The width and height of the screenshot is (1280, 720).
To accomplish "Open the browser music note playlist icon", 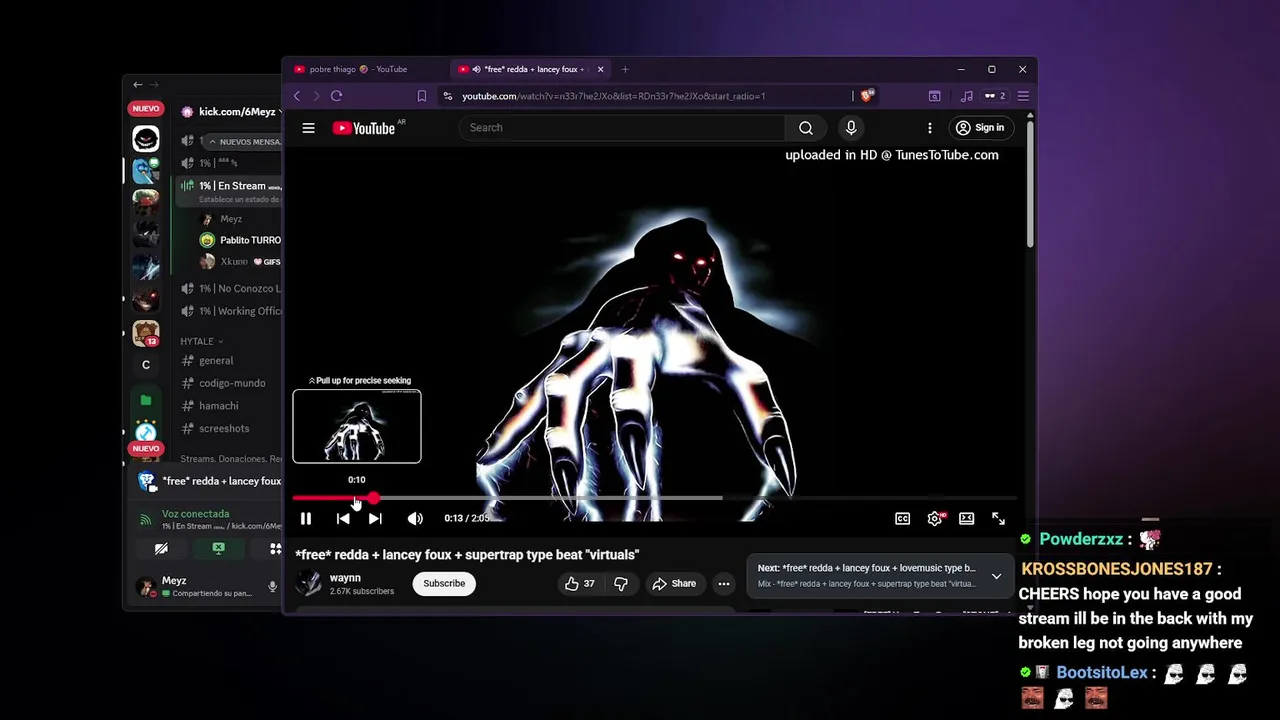I will tap(966, 96).
